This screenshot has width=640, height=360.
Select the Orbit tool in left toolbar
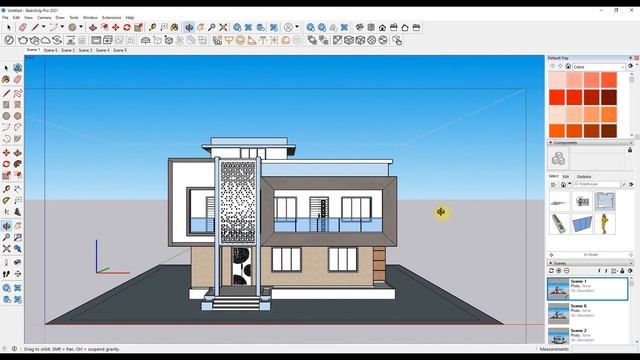click(7, 226)
